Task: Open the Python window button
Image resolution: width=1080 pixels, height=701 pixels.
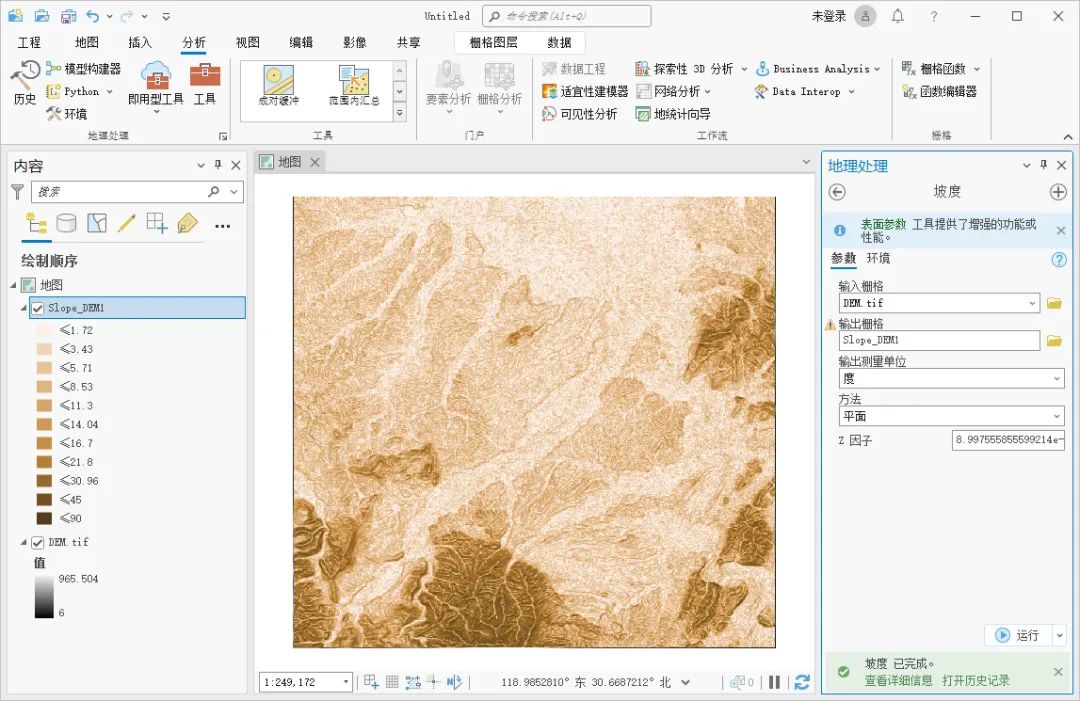Action: point(80,91)
